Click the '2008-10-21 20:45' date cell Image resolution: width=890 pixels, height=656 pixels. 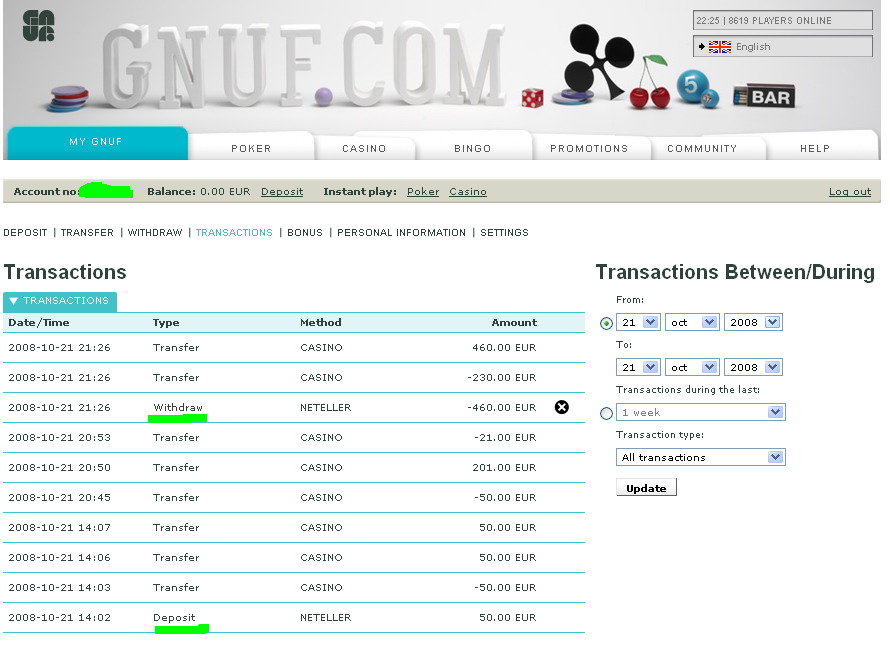[x=60, y=498]
